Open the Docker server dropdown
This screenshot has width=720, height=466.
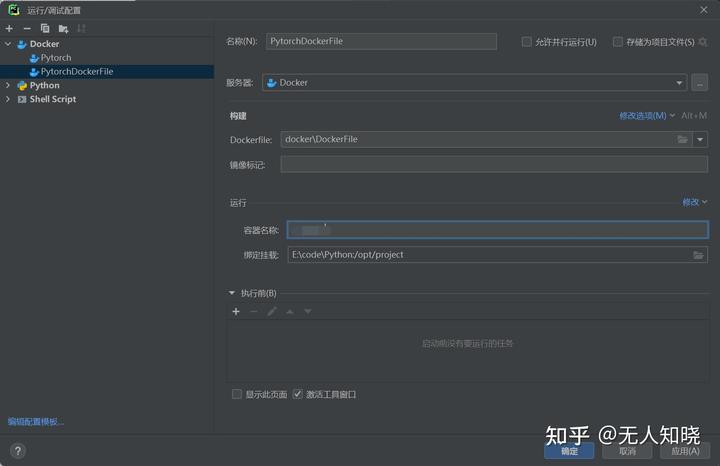474,83
